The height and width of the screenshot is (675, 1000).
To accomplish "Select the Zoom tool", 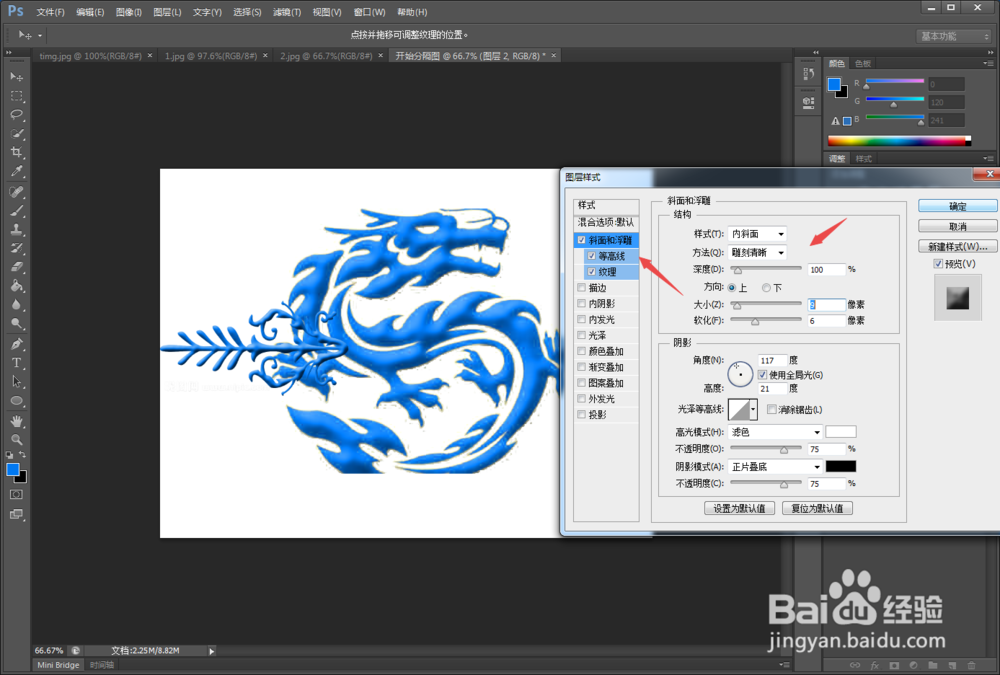I will pos(16,438).
